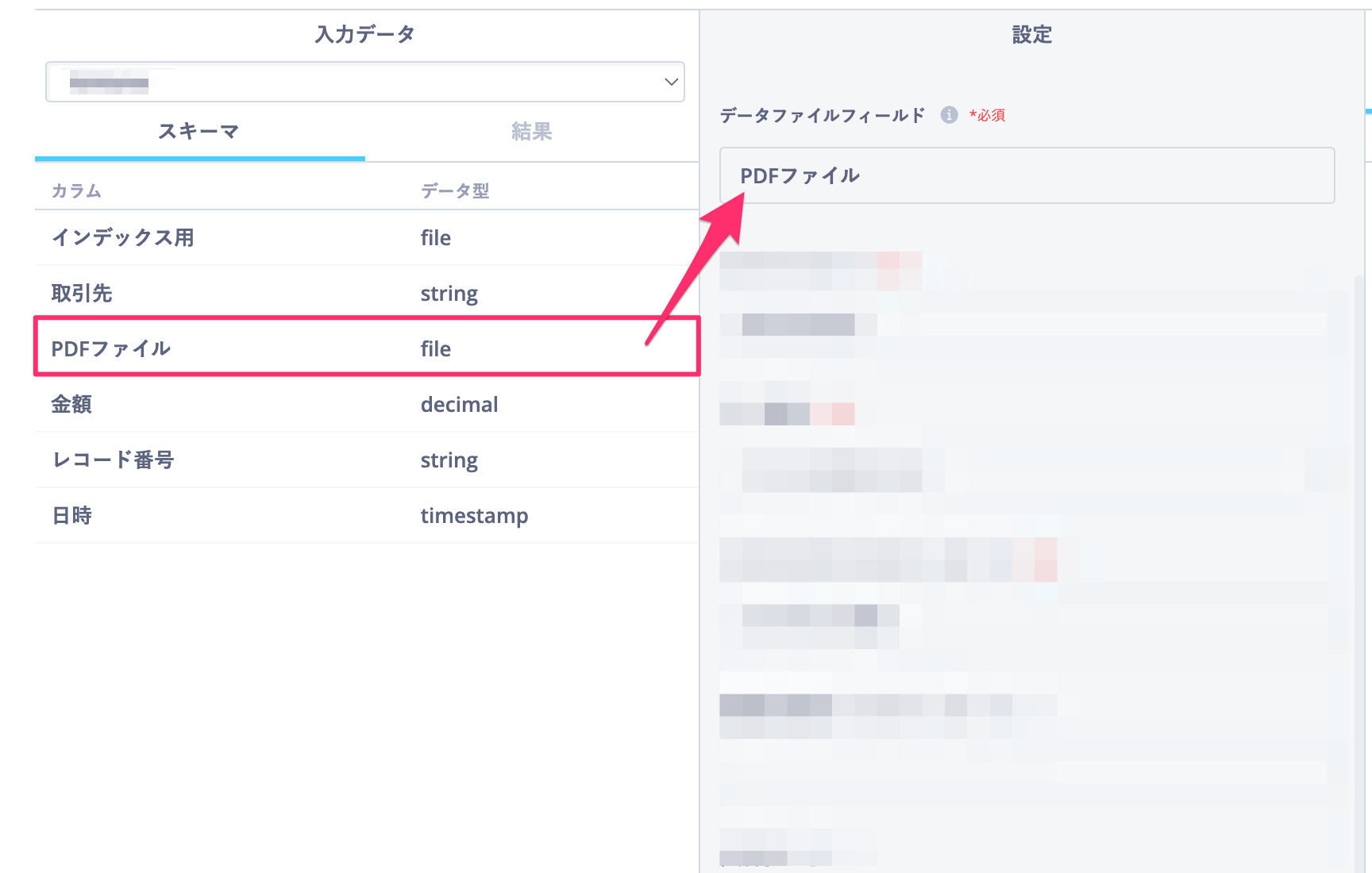Select the レコード番号 column name

113,460
